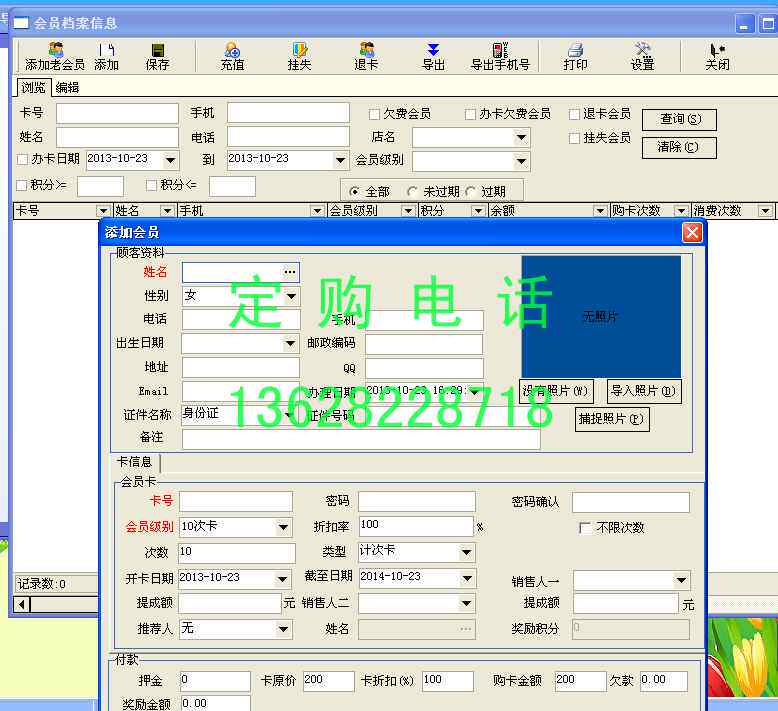Click the 导入照片 button
Screen dimensions: 778x711
point(644,391)
